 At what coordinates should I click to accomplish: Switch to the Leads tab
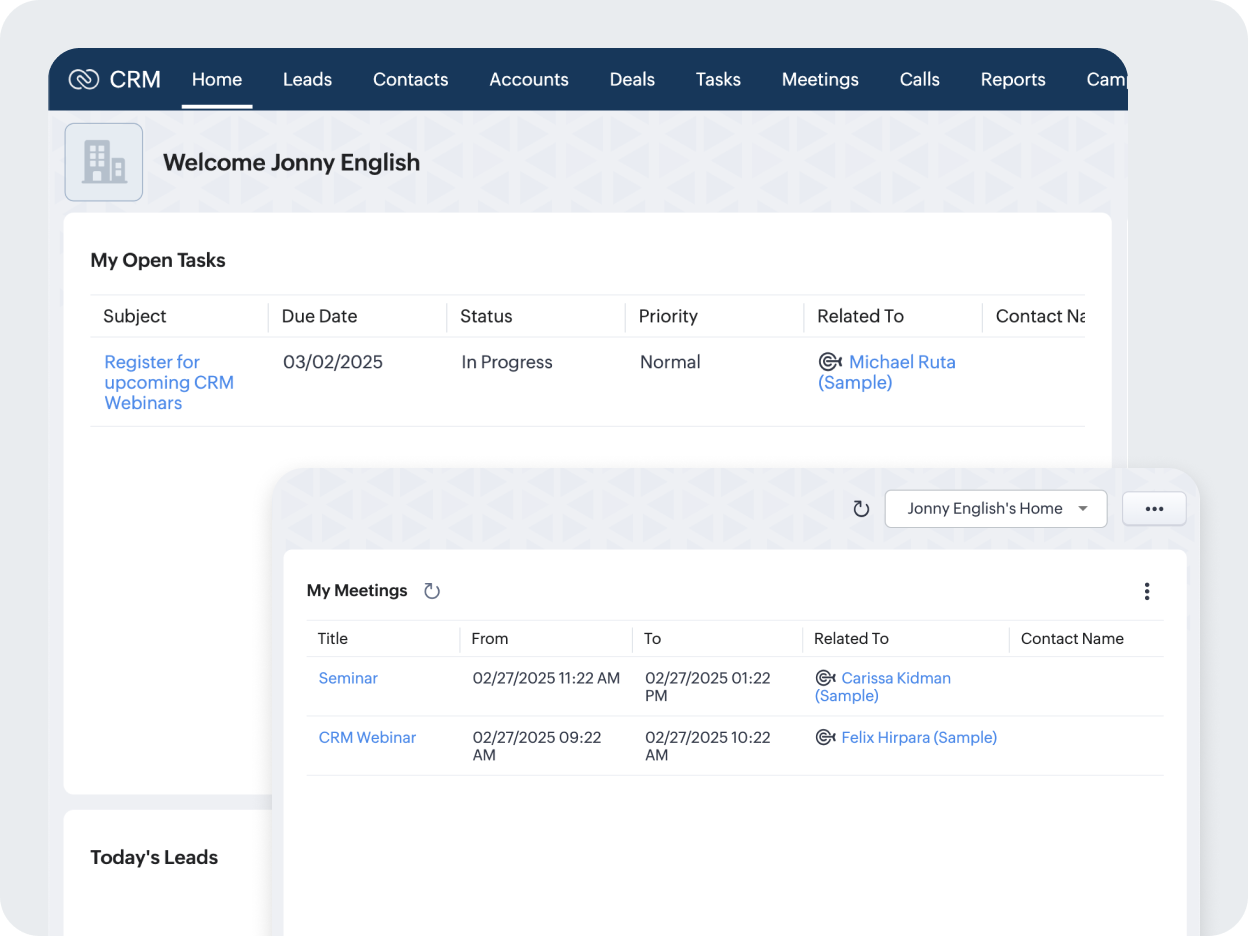pyautogui.click(x=307, y=80)
